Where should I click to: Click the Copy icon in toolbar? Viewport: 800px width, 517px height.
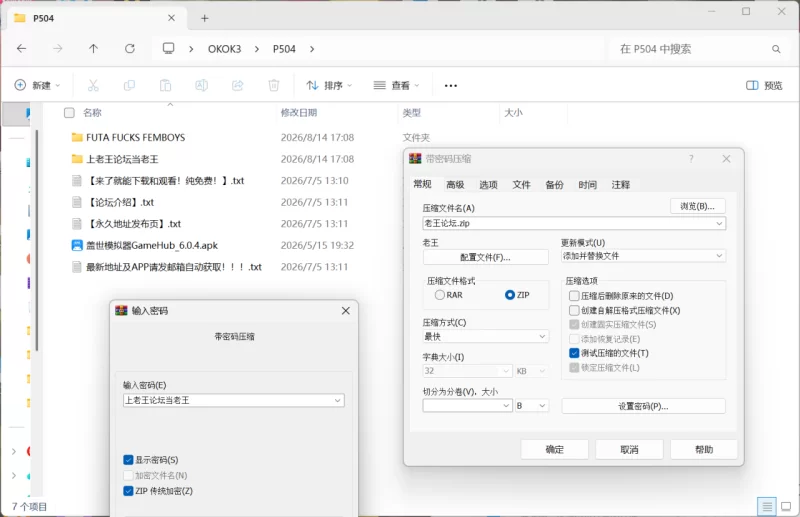click(x=129, y=85)
